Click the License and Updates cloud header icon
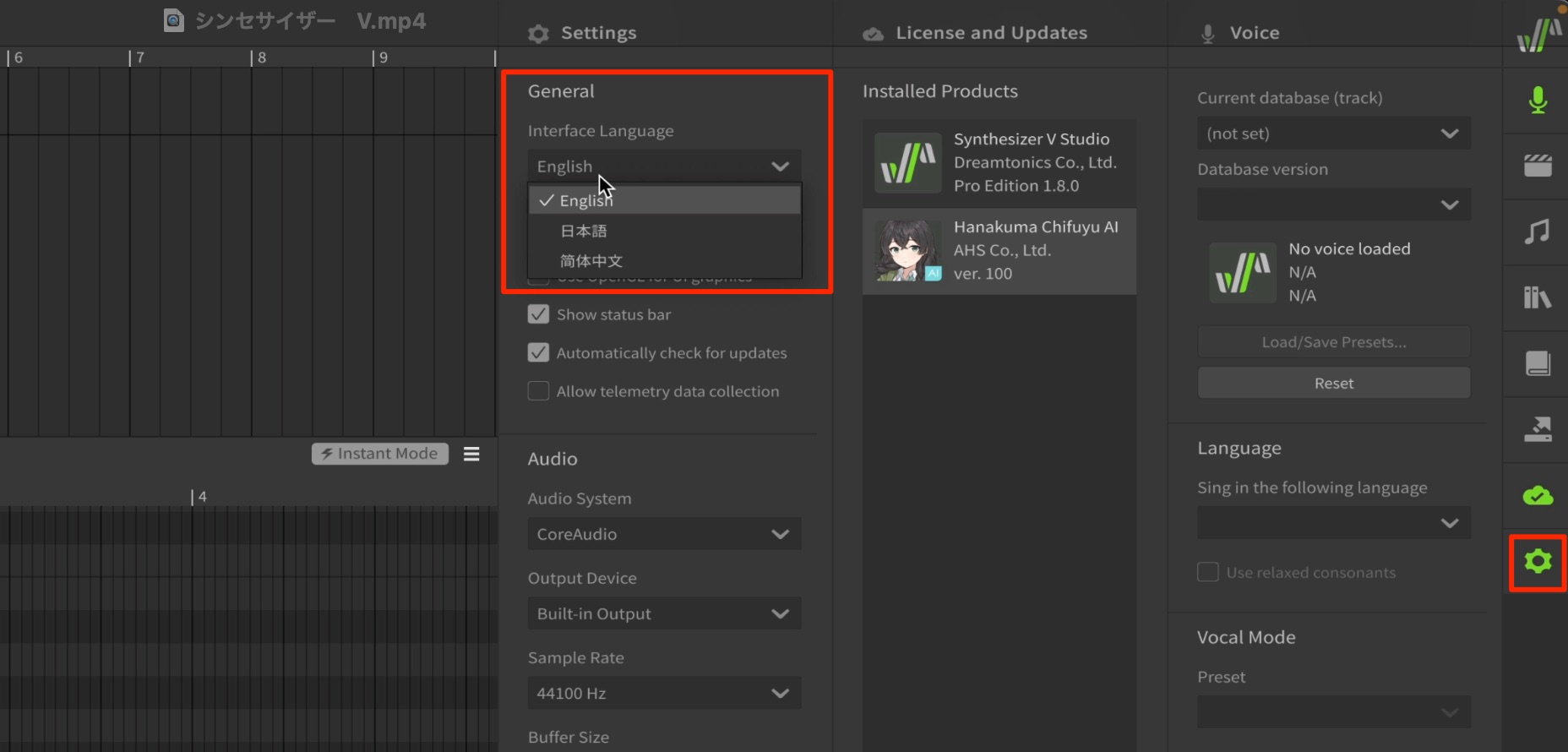This screenshot has height=752, width=1568. (873, 34)
